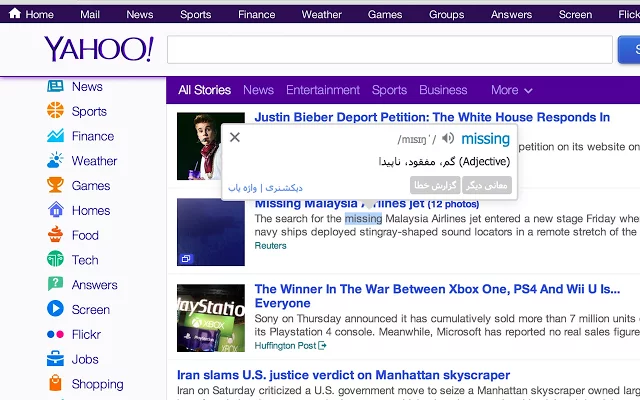Play pronunciation audio for 'missing'
The image size is (640, 400).
[x=448, y=139]
